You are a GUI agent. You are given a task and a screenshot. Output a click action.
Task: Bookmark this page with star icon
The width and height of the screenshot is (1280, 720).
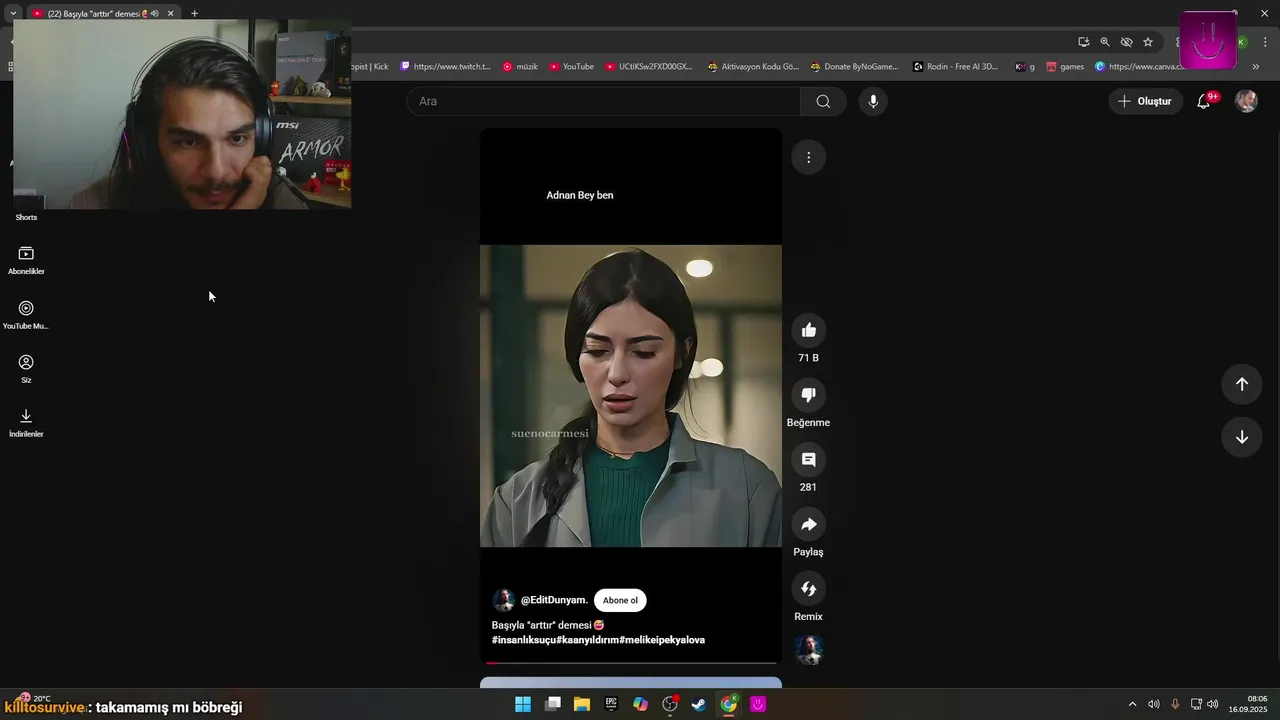tap(1148, 42)
